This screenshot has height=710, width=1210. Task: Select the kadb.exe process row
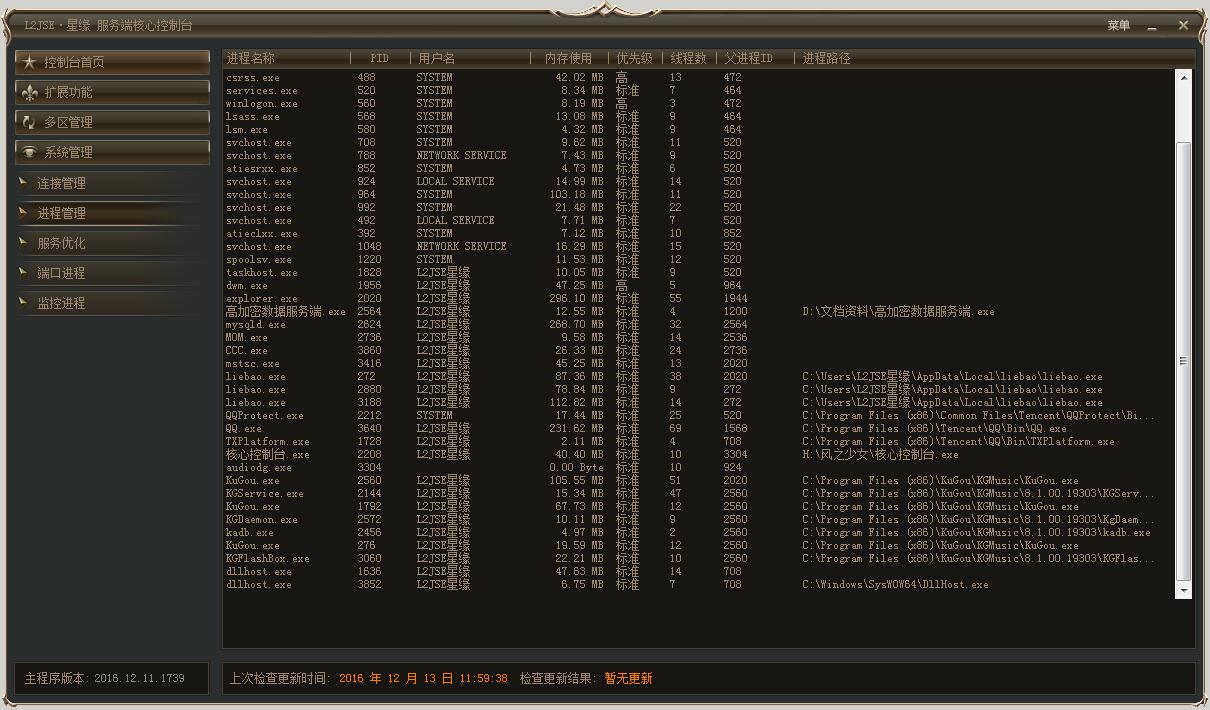click(x=697, y=532)
